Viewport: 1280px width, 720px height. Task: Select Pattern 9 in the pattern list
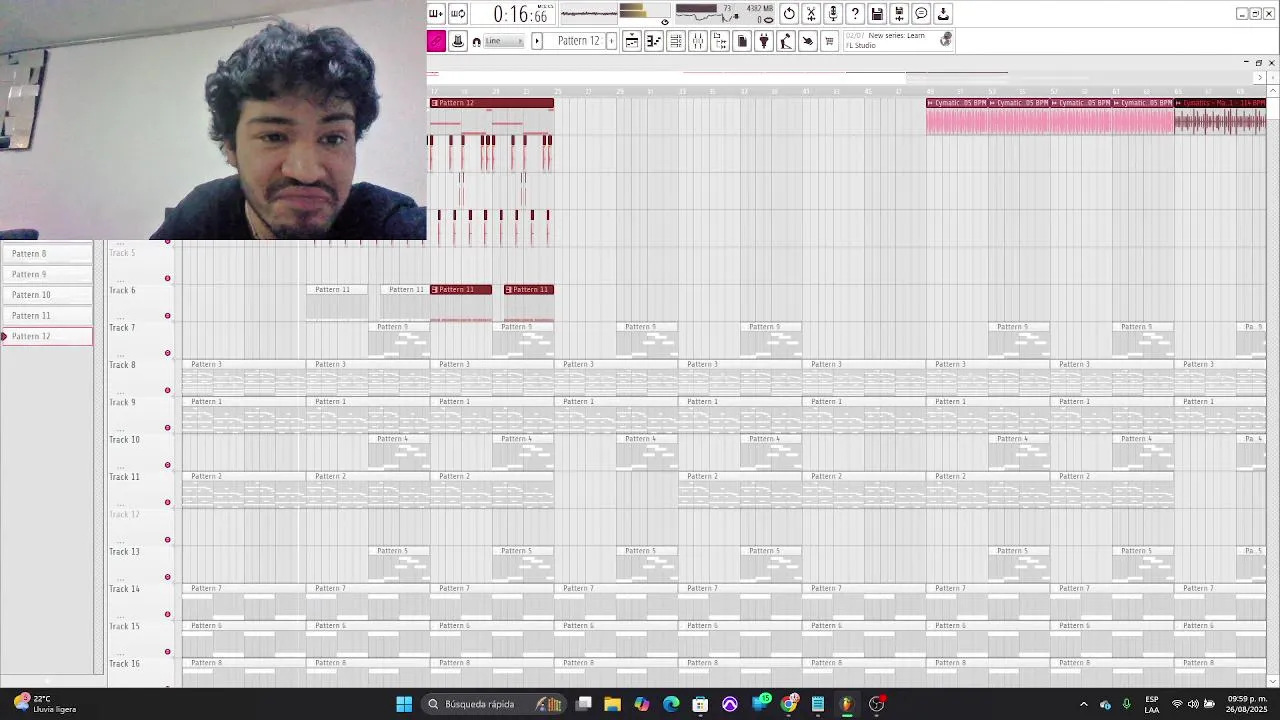[48, 274]
